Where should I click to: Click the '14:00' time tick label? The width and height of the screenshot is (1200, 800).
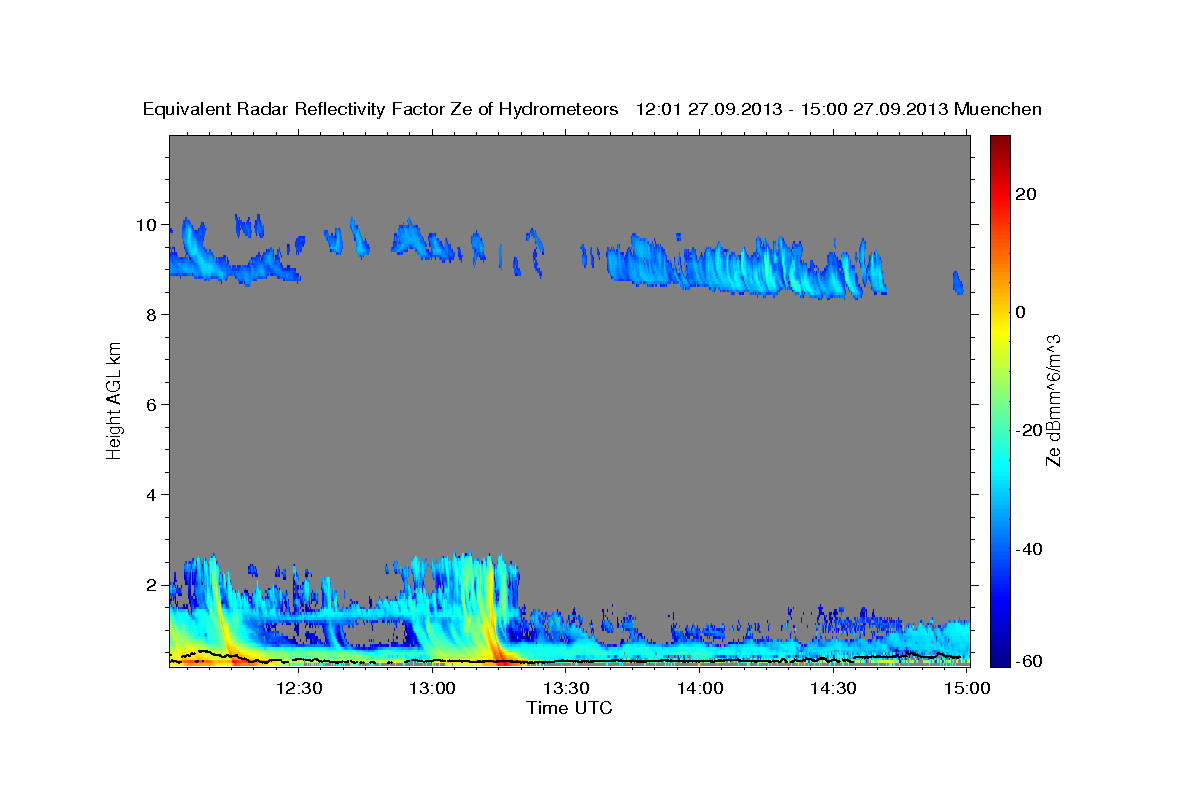point(700,688)
